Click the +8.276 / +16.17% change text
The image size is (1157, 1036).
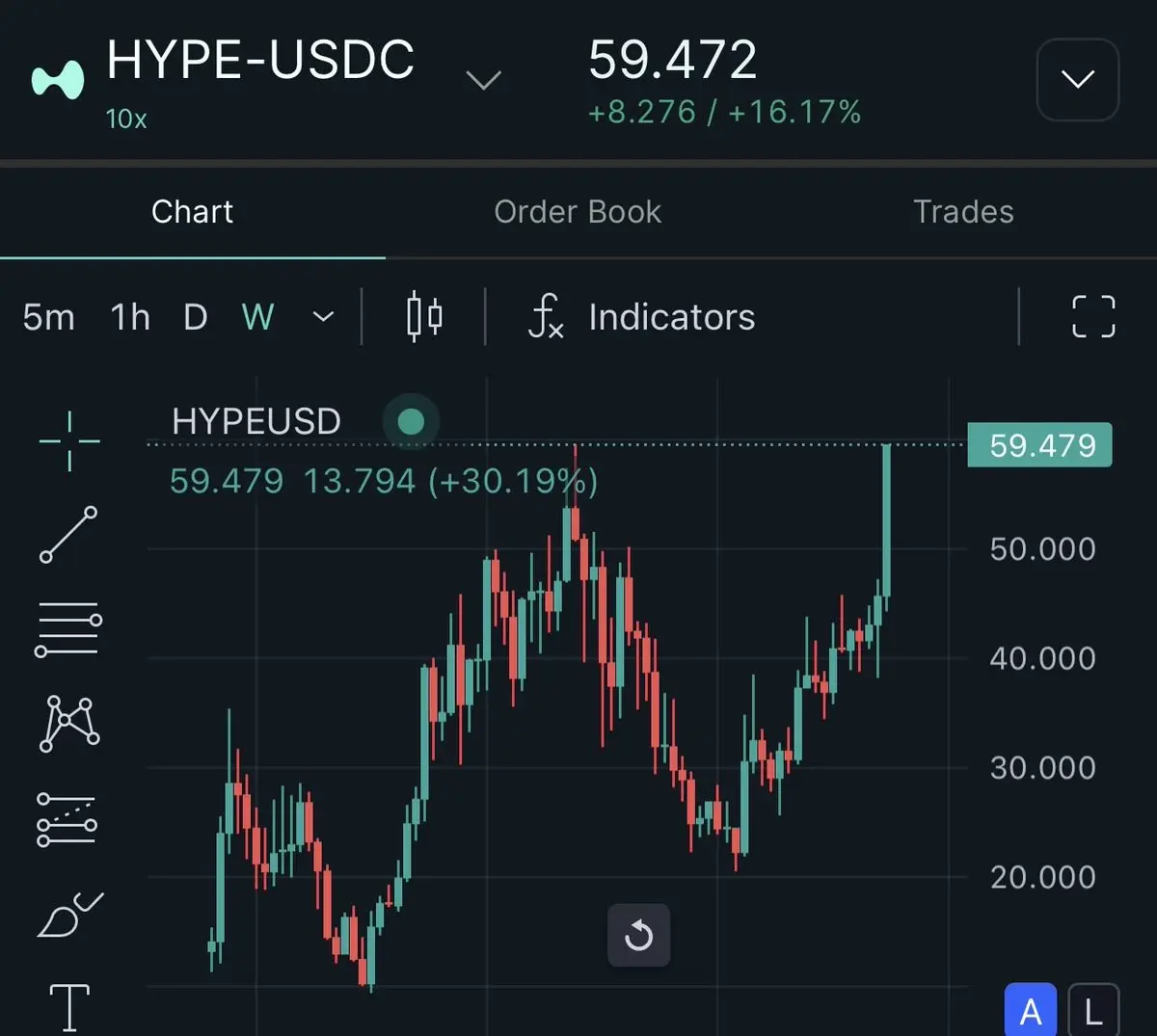[724, 112]
